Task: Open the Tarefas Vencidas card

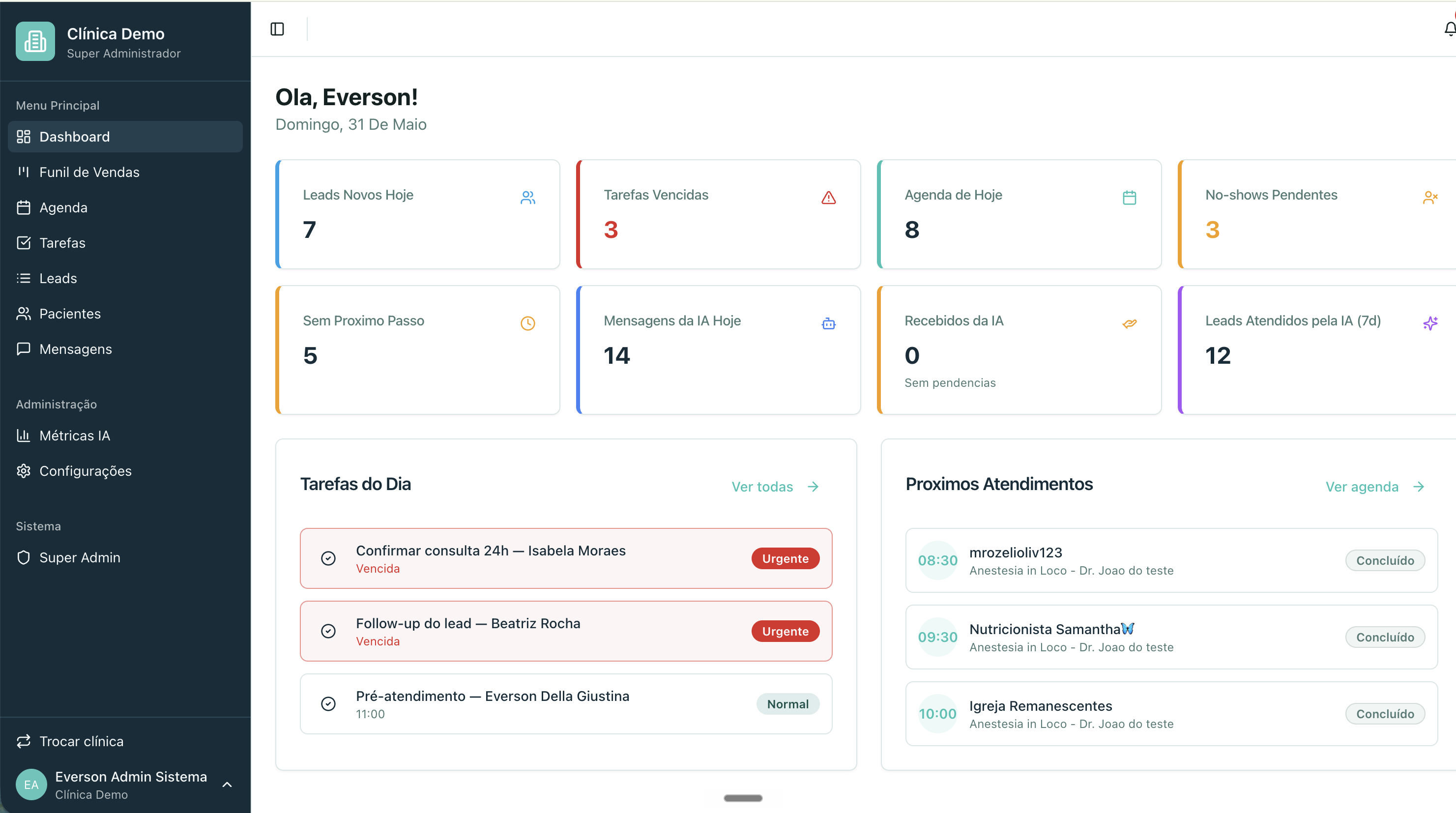Action: 718,214
